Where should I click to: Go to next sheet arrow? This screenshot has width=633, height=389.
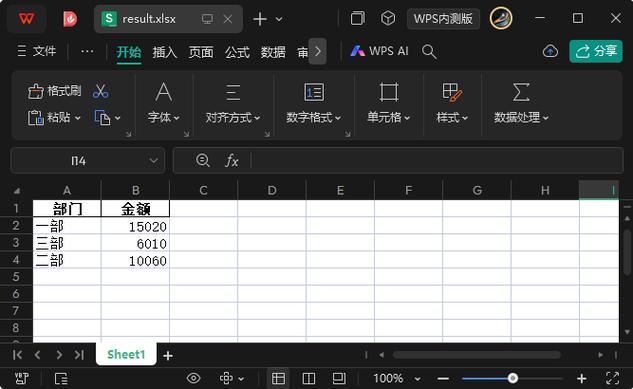tap(59, 355)
